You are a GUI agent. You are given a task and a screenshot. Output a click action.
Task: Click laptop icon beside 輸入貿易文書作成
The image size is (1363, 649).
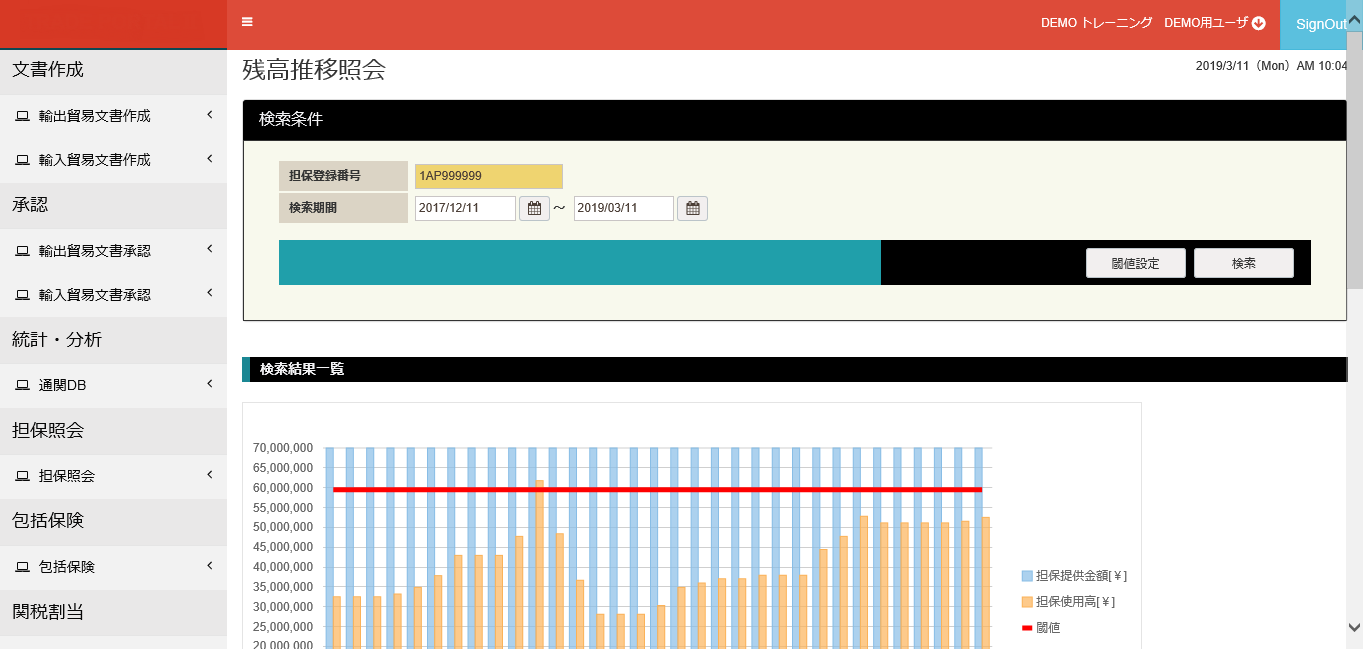point(22,160)
